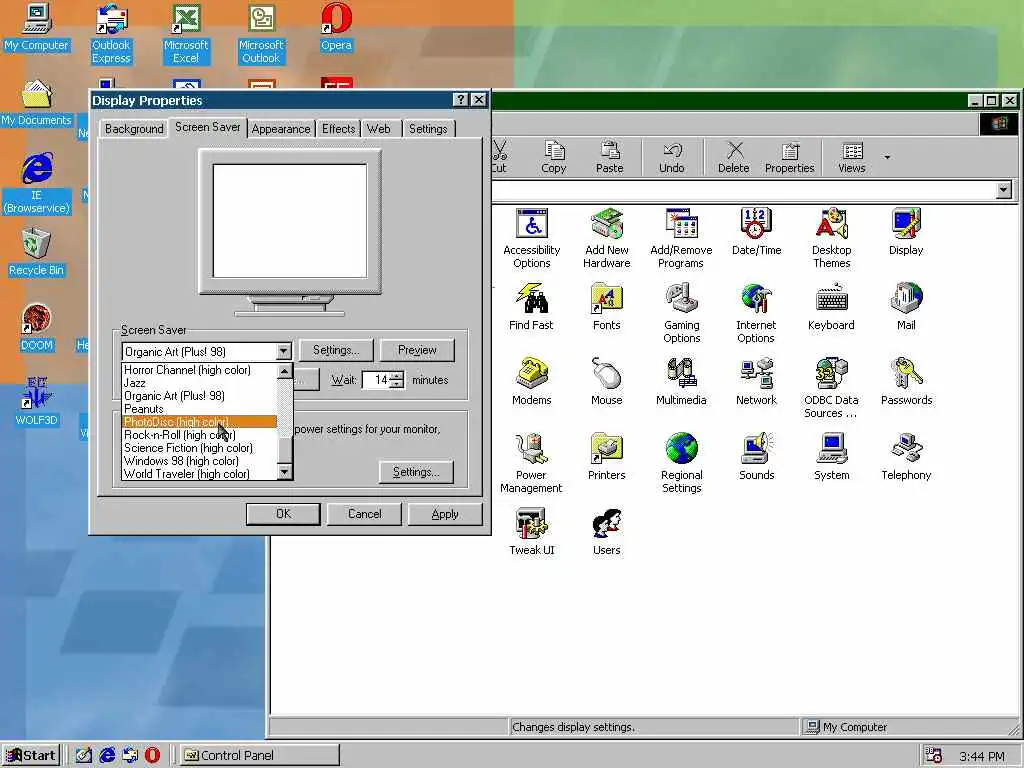Click the Views toolbar button
The height and width of the screenshot is (768, 1024).
(x=852, y=157)
